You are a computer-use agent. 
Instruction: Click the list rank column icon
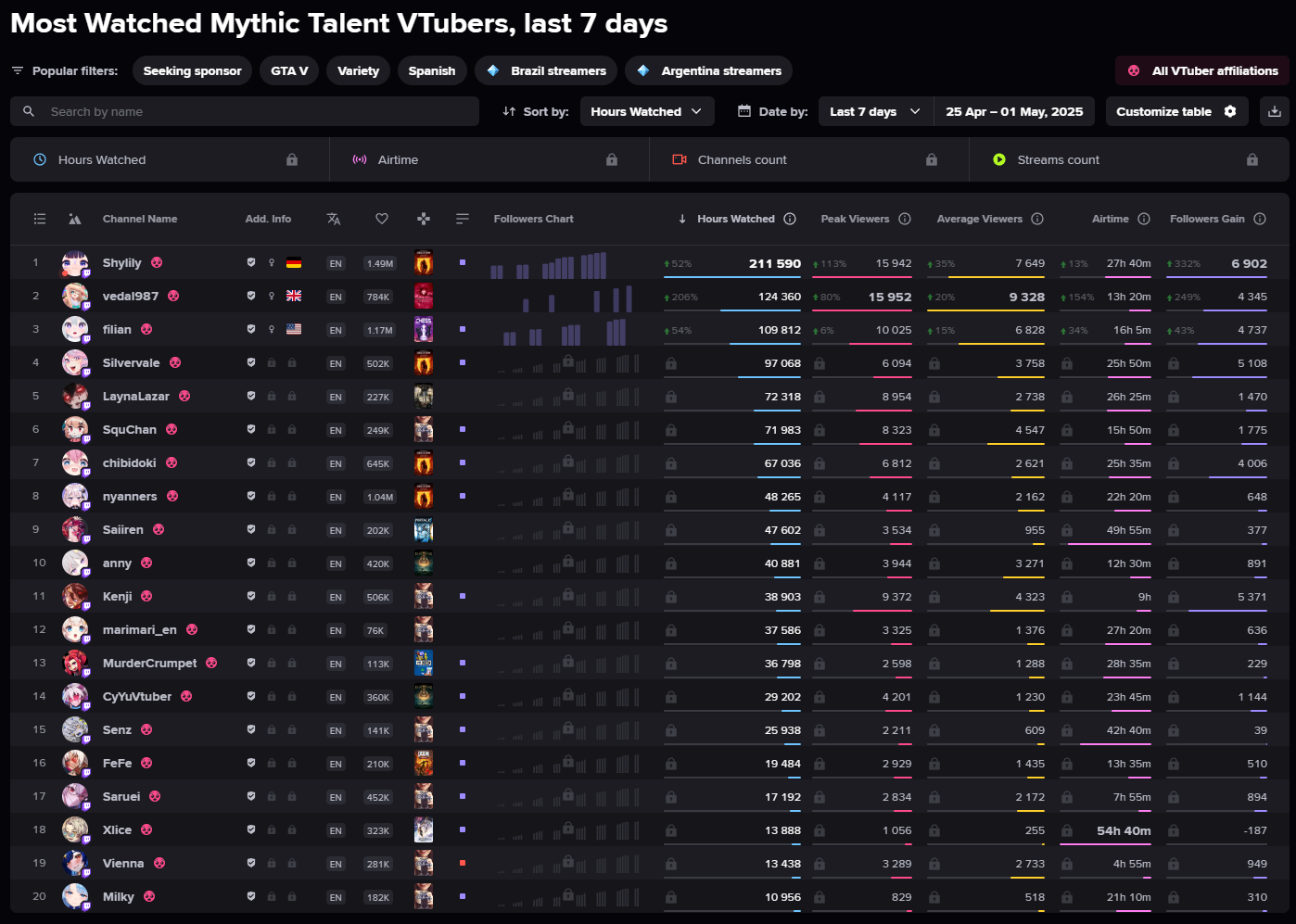(x=40, y=219)
